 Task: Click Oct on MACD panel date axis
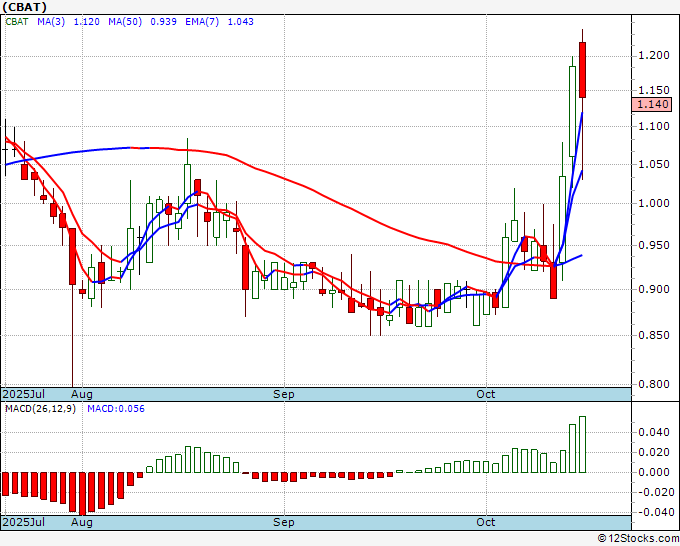coord(485,522)
